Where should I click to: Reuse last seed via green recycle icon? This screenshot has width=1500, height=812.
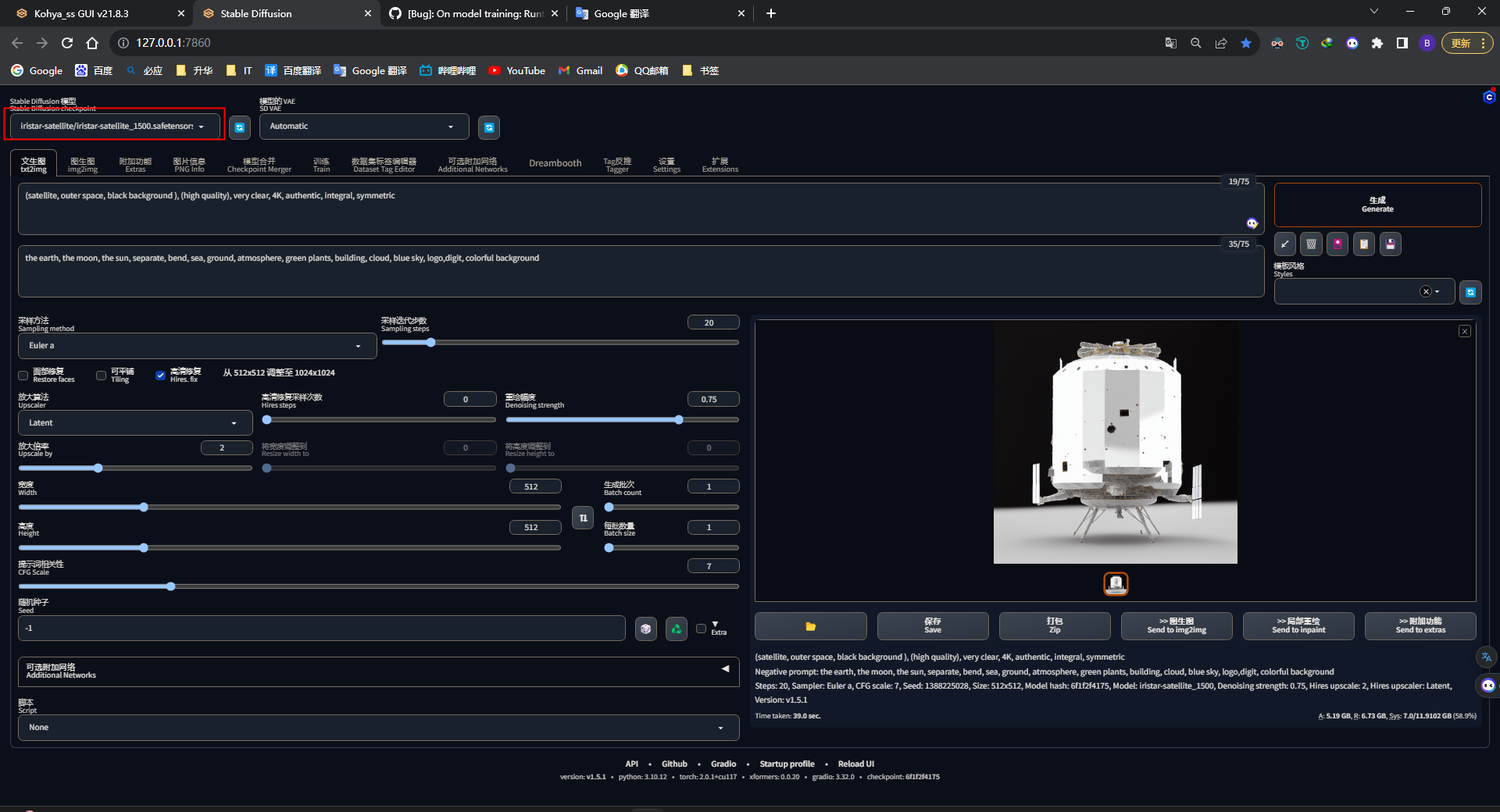pos(675,629)
